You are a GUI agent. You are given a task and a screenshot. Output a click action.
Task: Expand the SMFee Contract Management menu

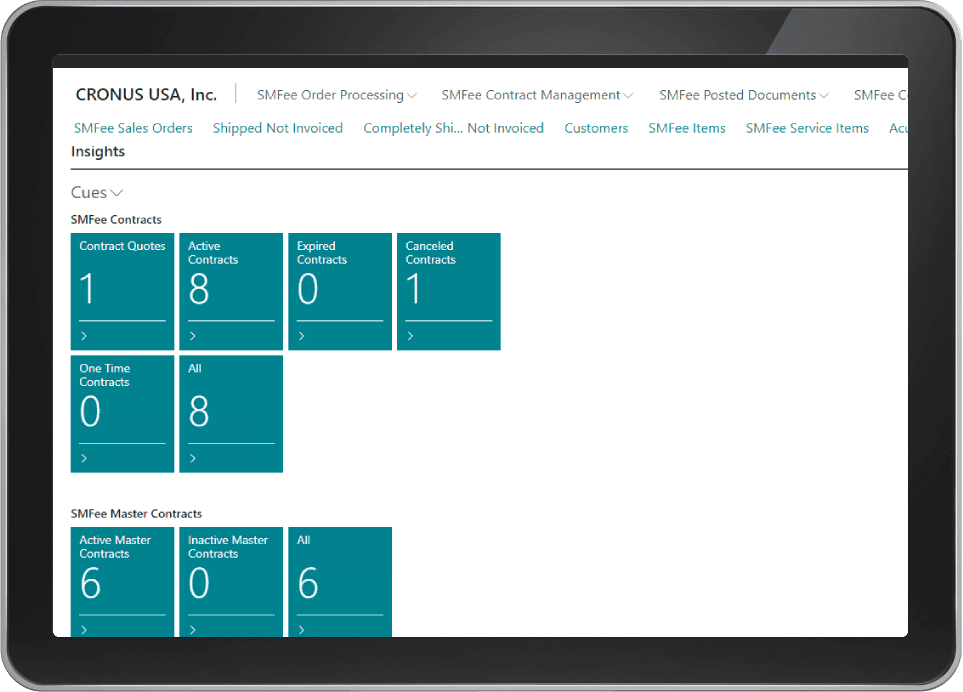click(x=537, y=95)
